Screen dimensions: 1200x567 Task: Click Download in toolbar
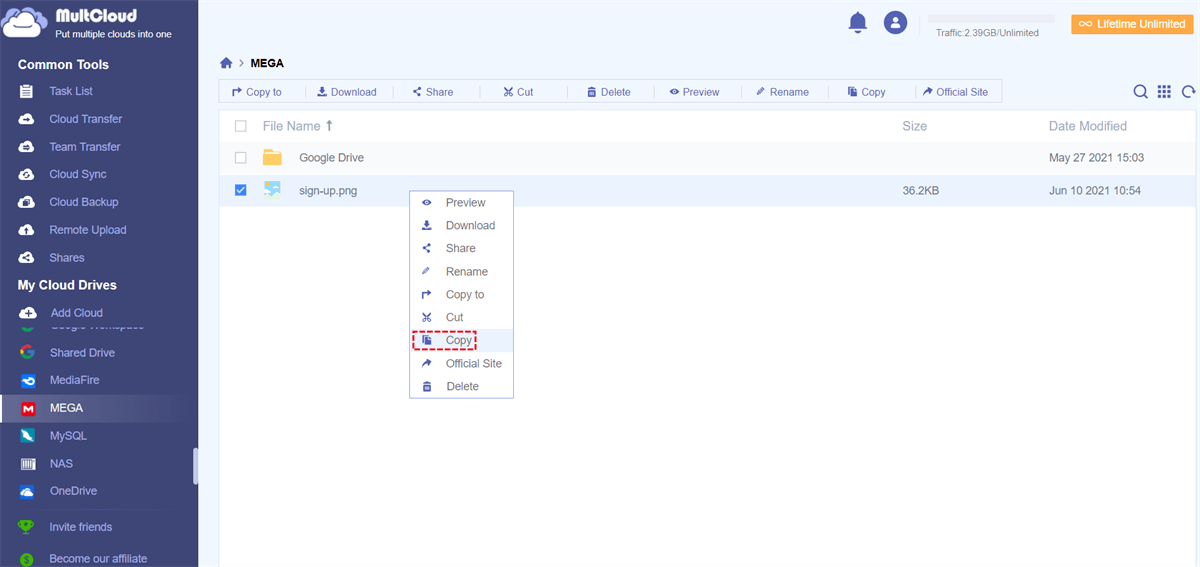[x=347, y=92]
